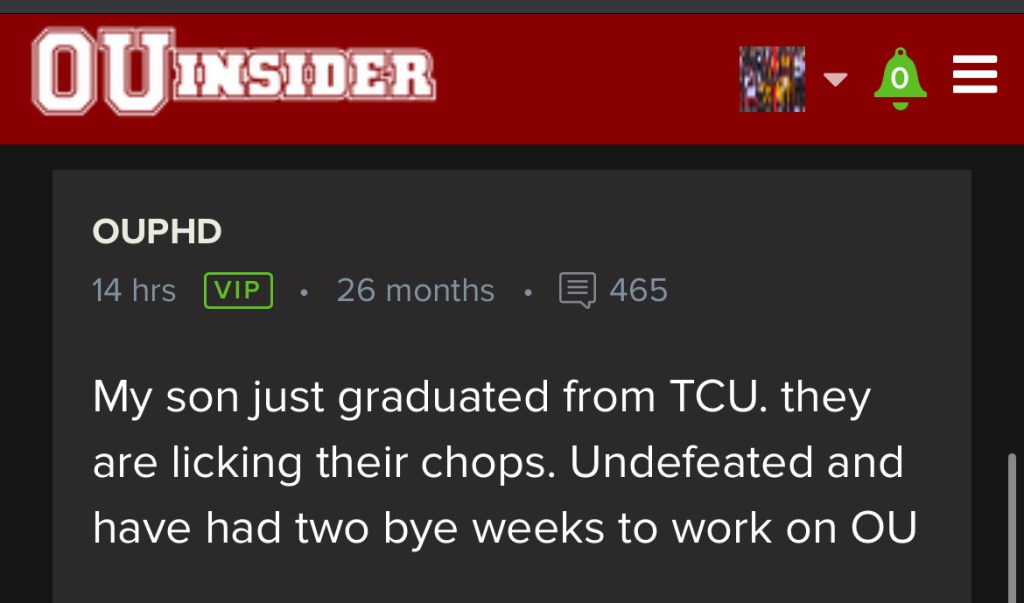Open the notifications bell icon
This screenshot has width=1024, height=603.
coord(900,78)
